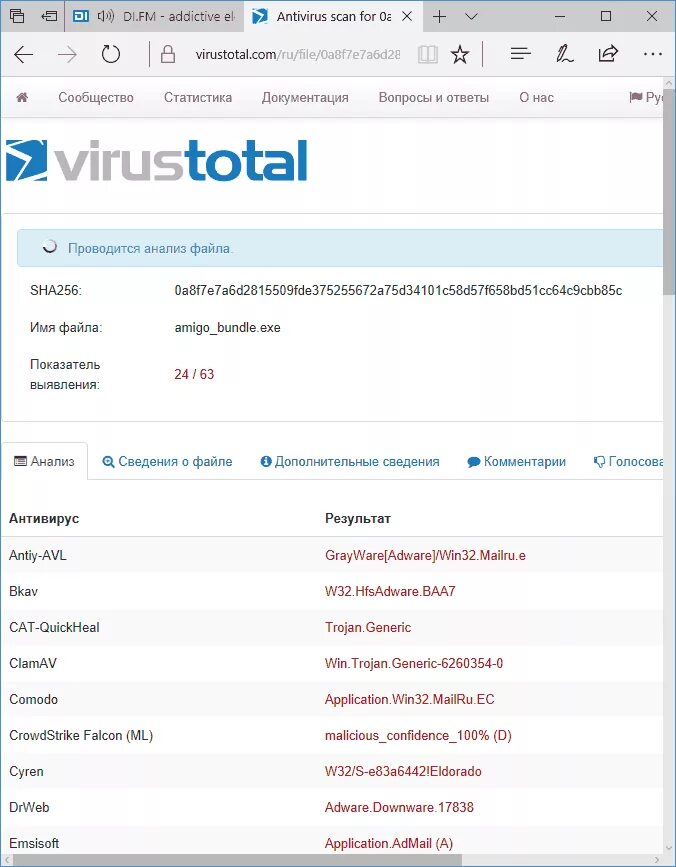The height and width of the screenshot is (867, 676).
Task: Click the GrayWare[Adware]/Win32.Mailru.e result
Action: coord(425,555)
